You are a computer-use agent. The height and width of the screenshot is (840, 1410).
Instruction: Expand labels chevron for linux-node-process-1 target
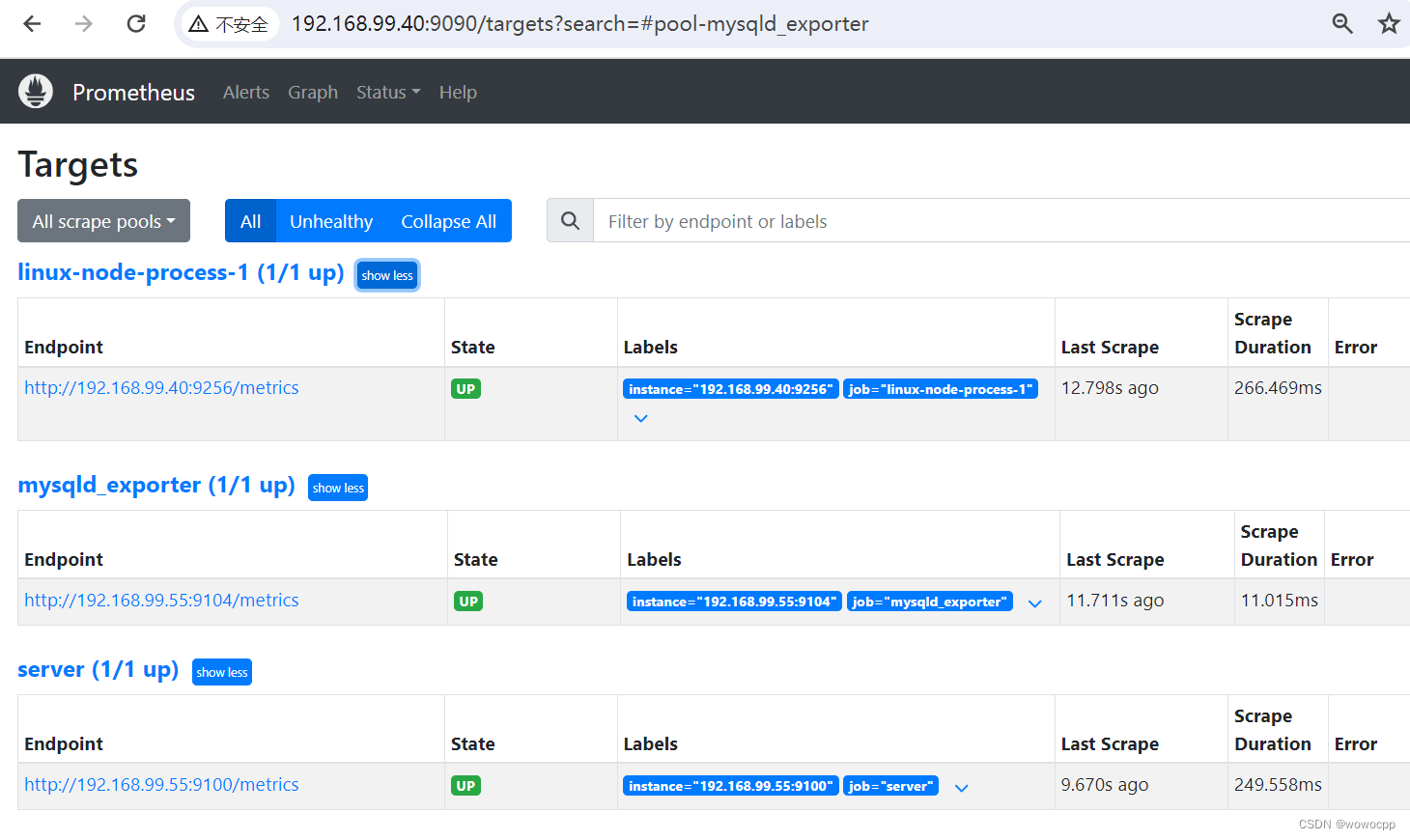tap(640, 418)
